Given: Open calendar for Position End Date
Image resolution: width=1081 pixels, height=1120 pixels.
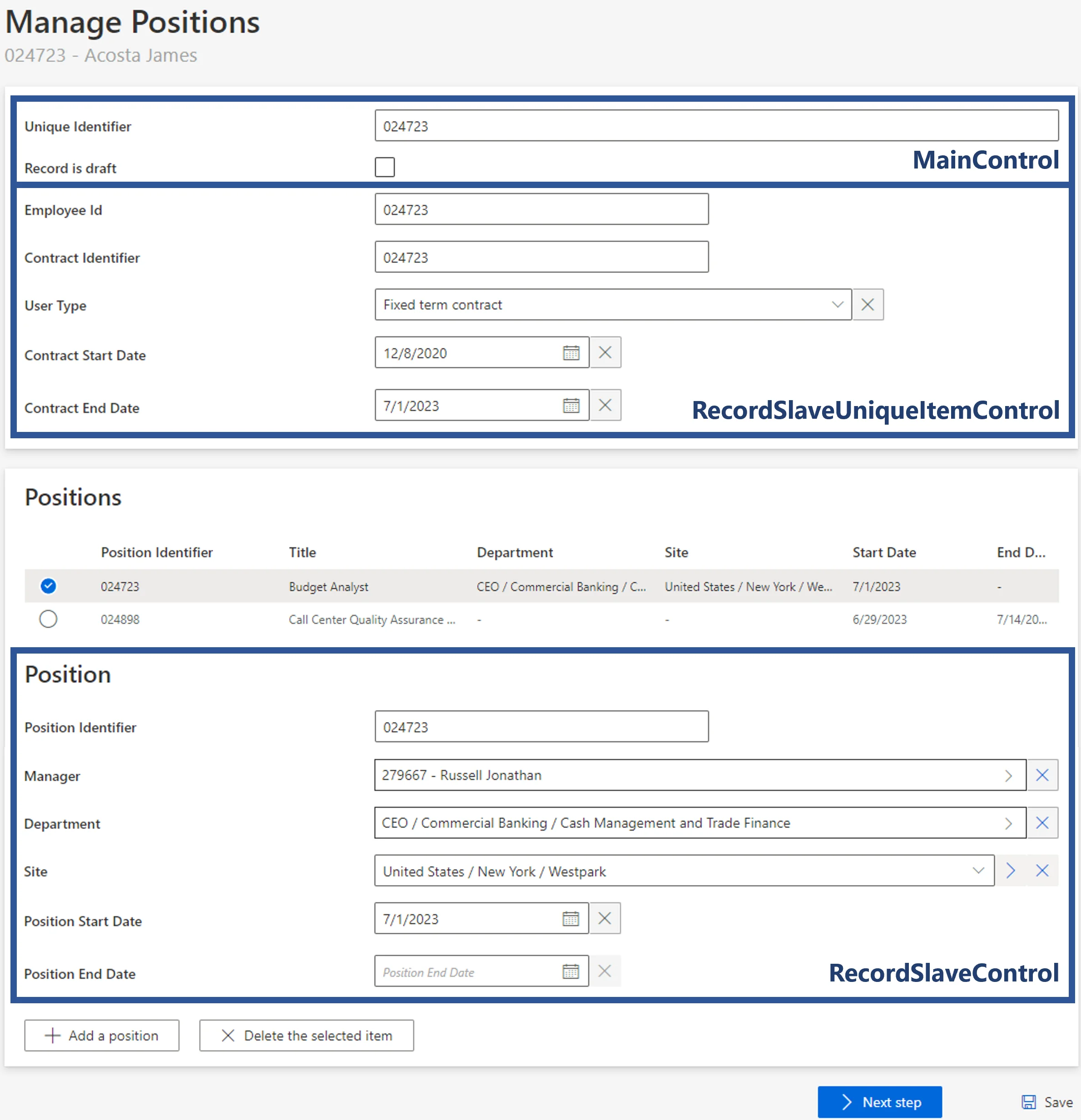Looking at the screenshot, I should [570, 971].
